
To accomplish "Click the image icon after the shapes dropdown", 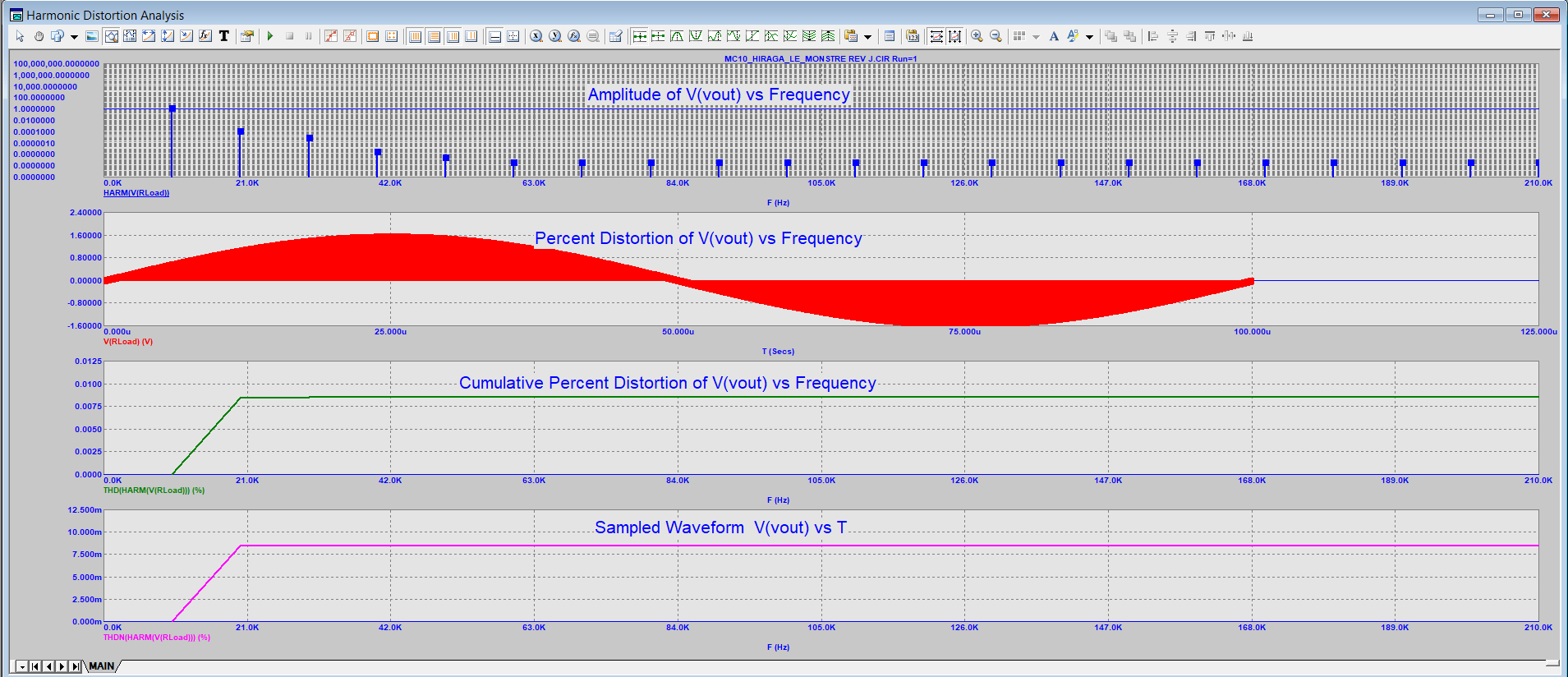I will coord(92,36).
